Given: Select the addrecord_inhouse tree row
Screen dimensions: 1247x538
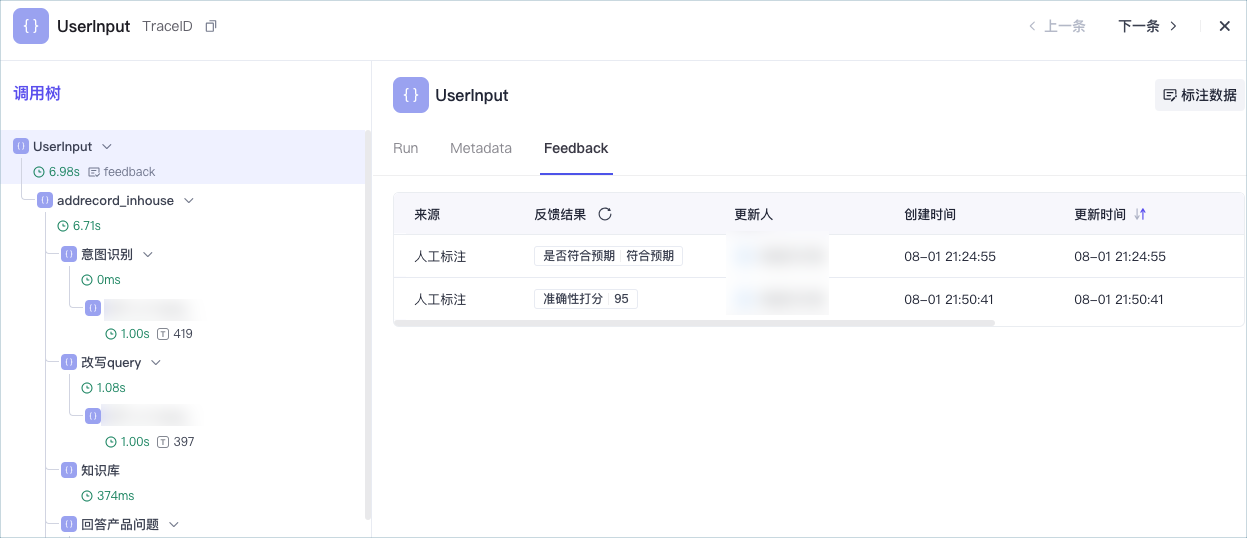Looking at the screenshot, I should coord(115,200).
